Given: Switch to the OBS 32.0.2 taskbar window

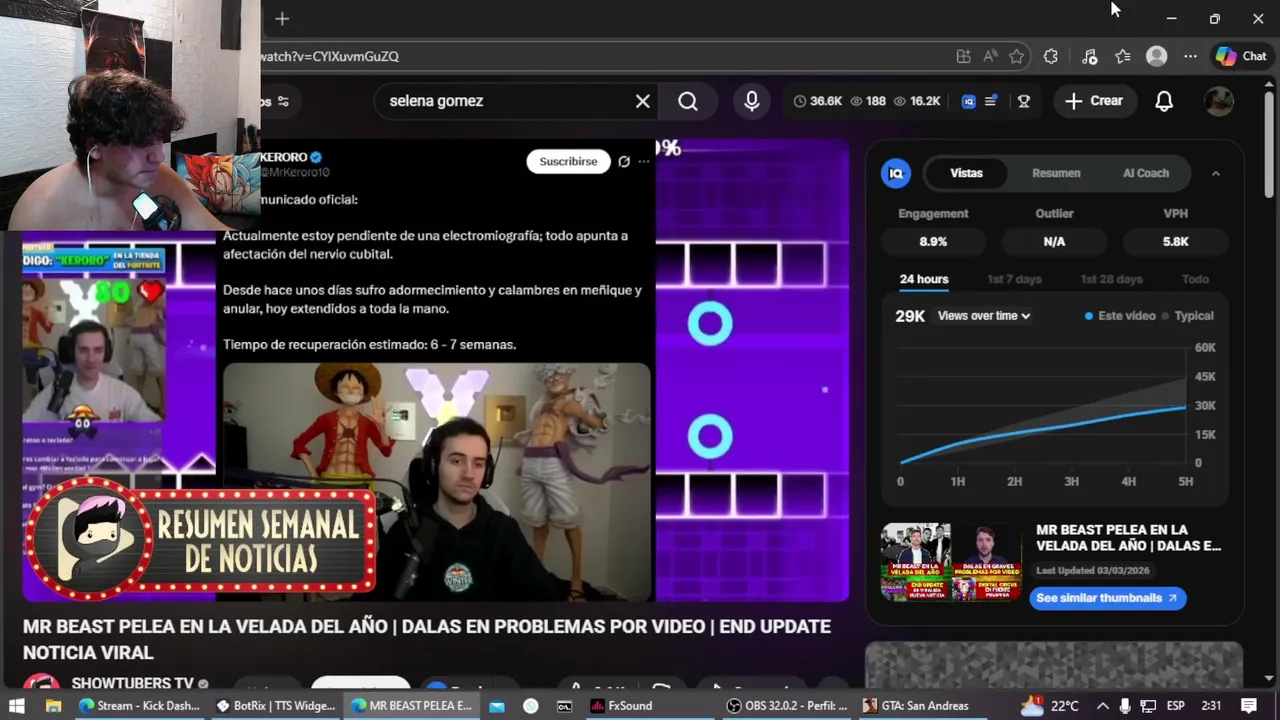Looking at the screenshot, I should (x=787, y=705).
